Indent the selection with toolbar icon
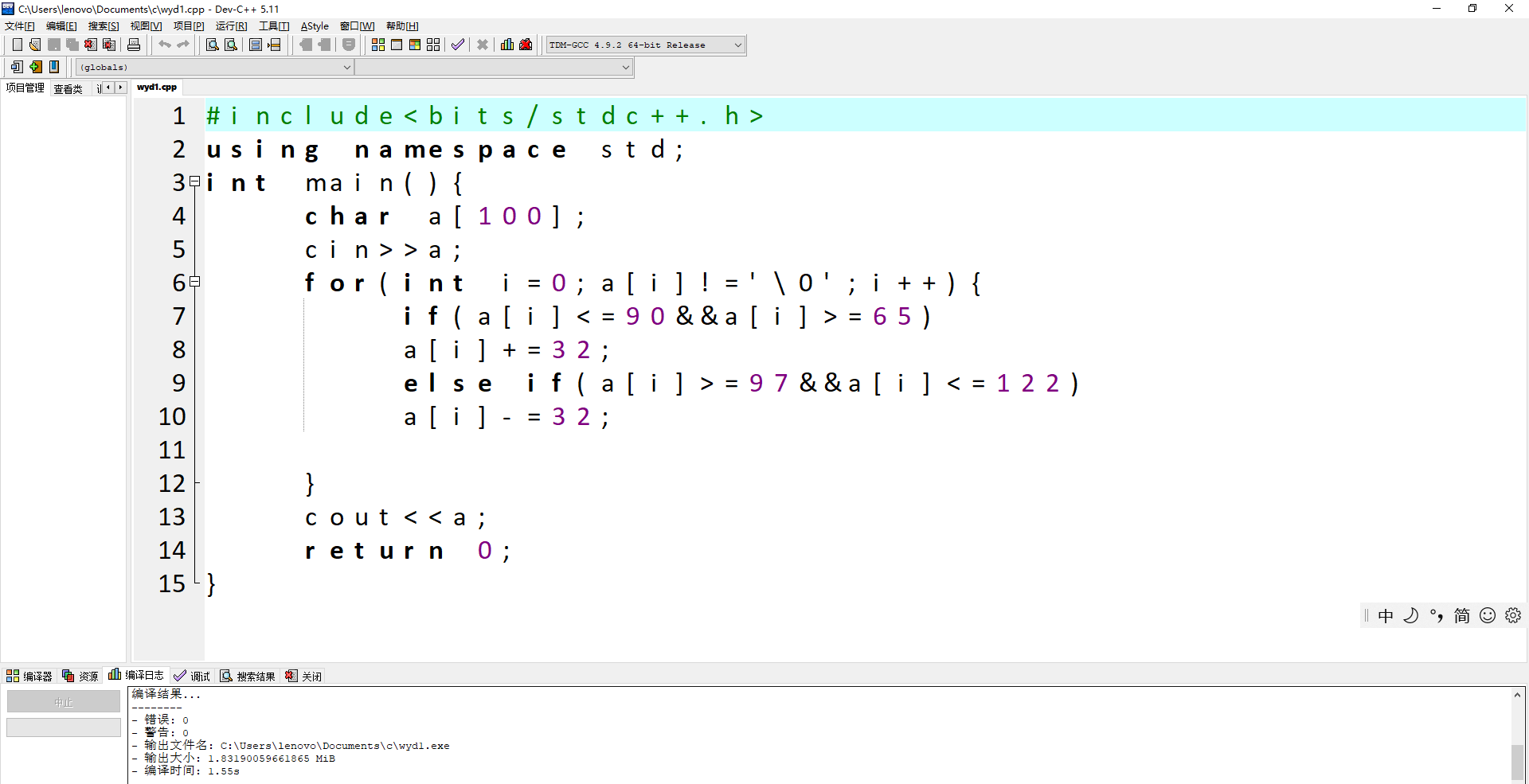1529x784 pixels. tap(324, 45)
